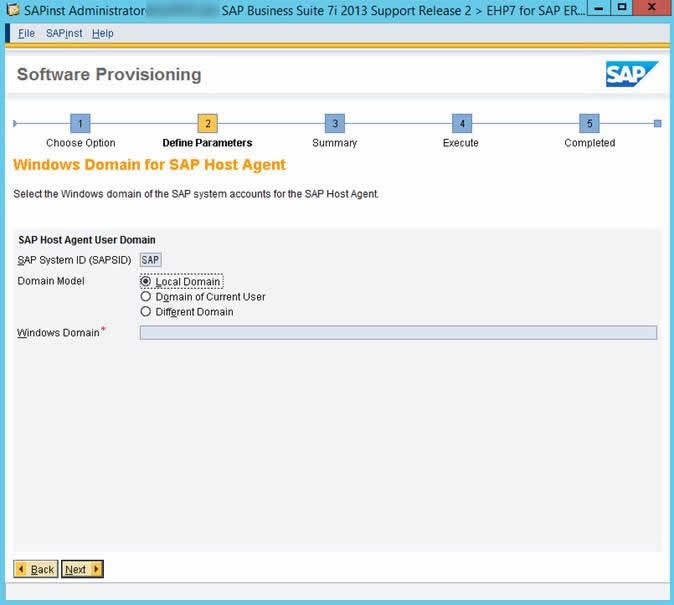Click the 'SAP Host Agent User Domain' label

tap(87, 240)
